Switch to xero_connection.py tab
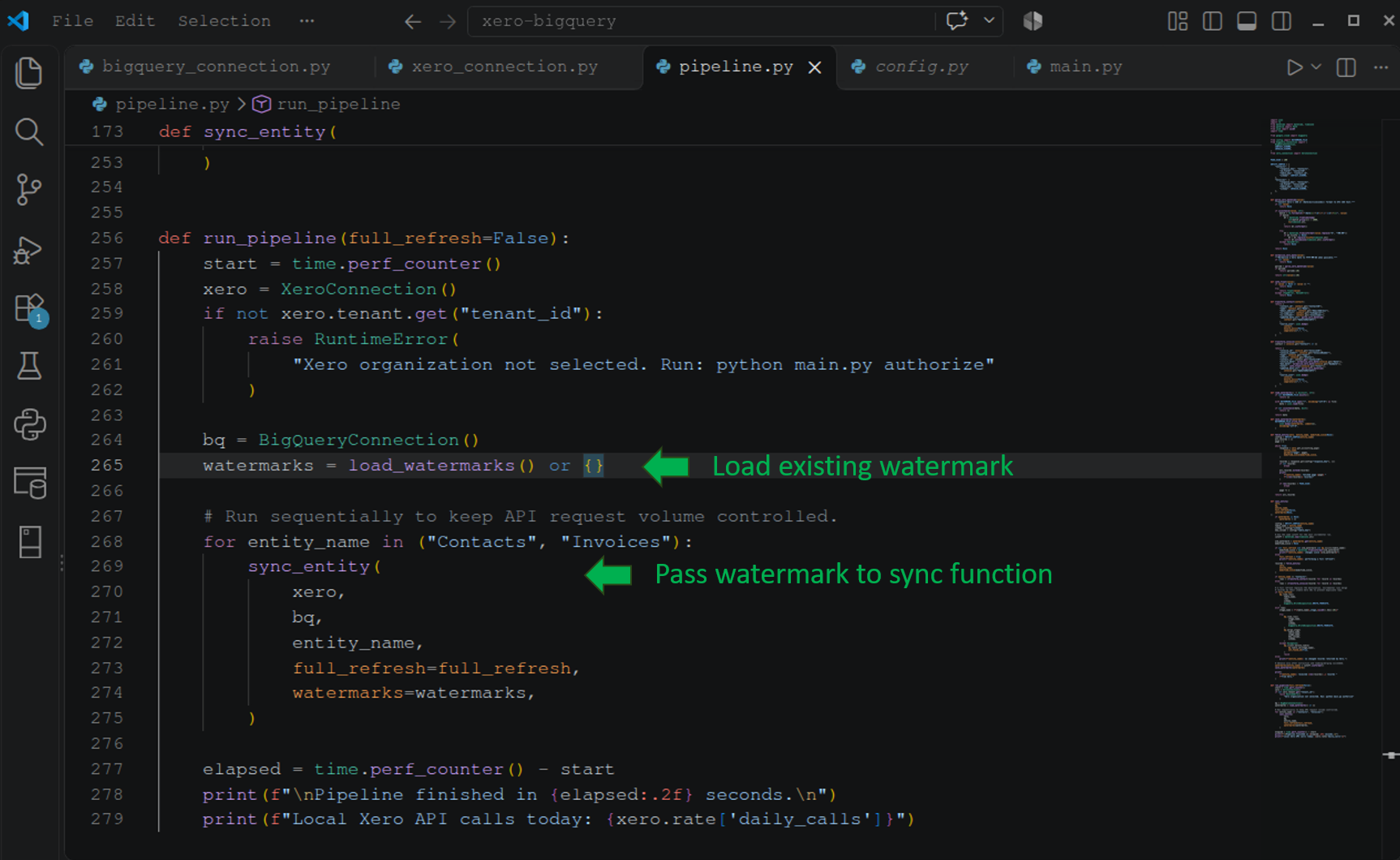This screenshot has height=860, width=1400. click(505, 67)
